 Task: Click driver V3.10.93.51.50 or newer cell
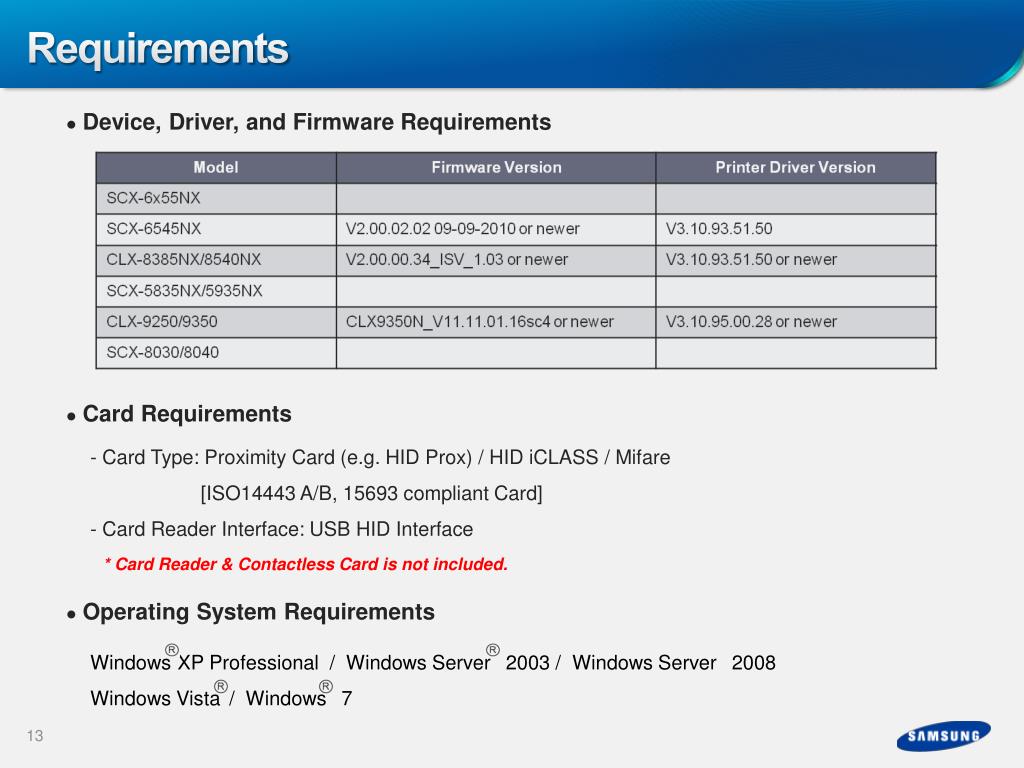(x=795, y=260)
